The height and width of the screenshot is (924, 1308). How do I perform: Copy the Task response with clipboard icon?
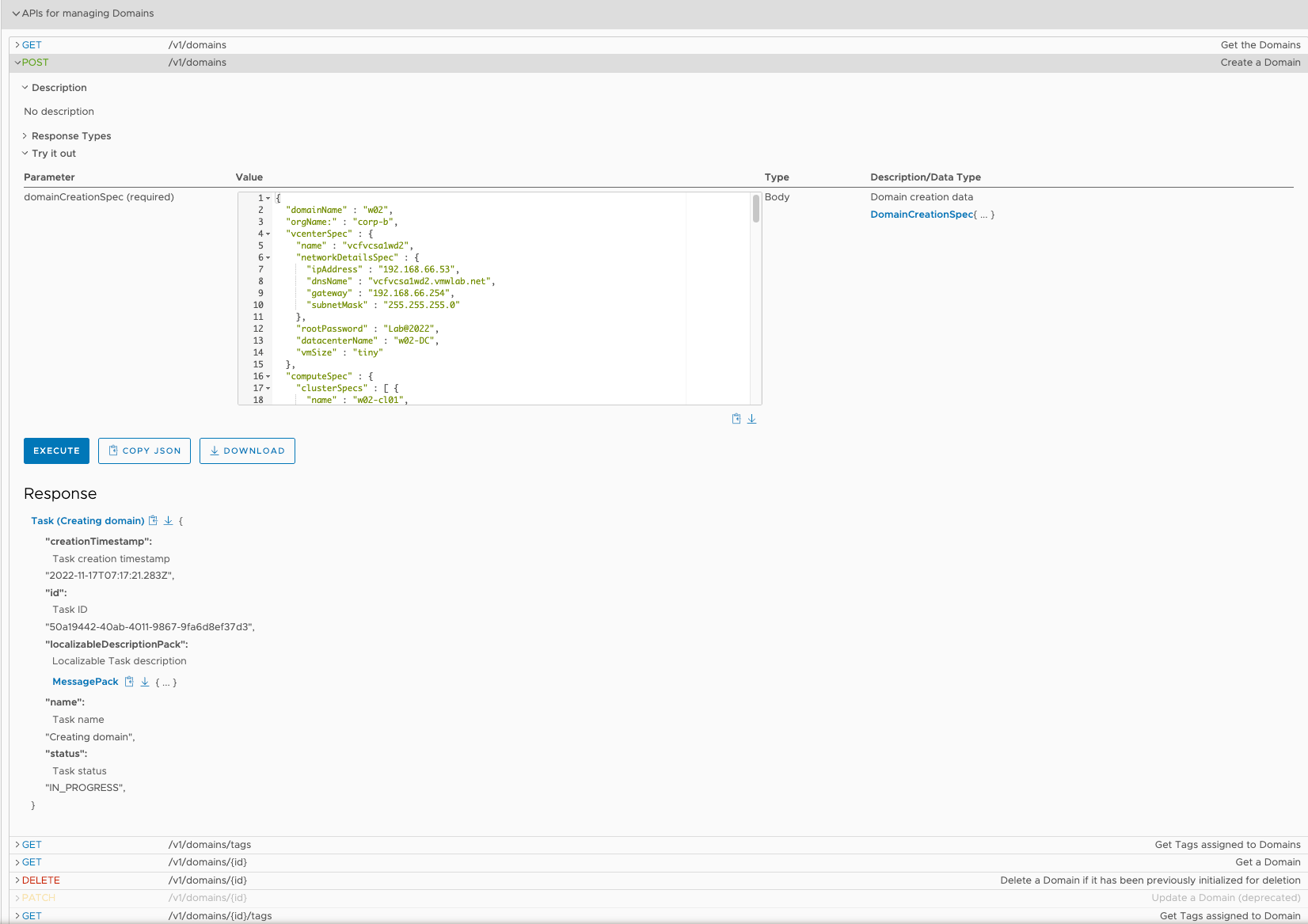click(x=154, y=521)
